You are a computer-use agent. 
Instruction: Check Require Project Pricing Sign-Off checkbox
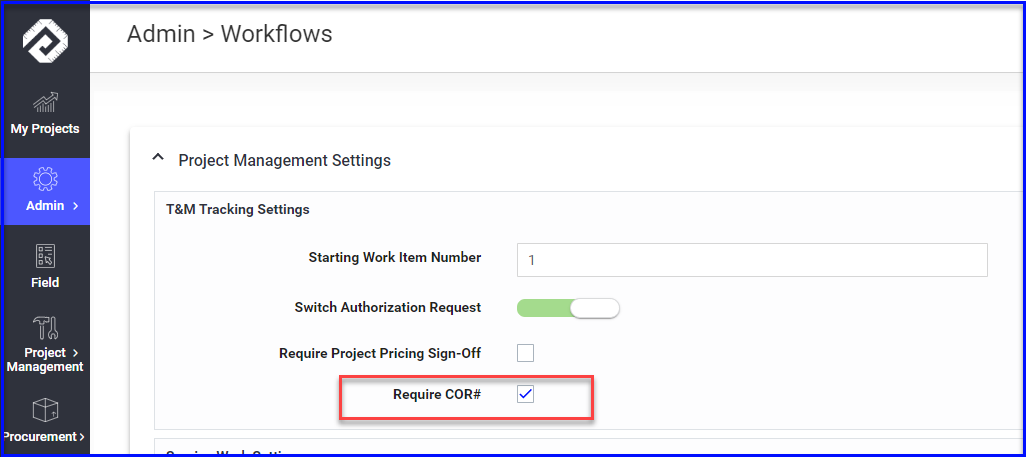(525, 354)
